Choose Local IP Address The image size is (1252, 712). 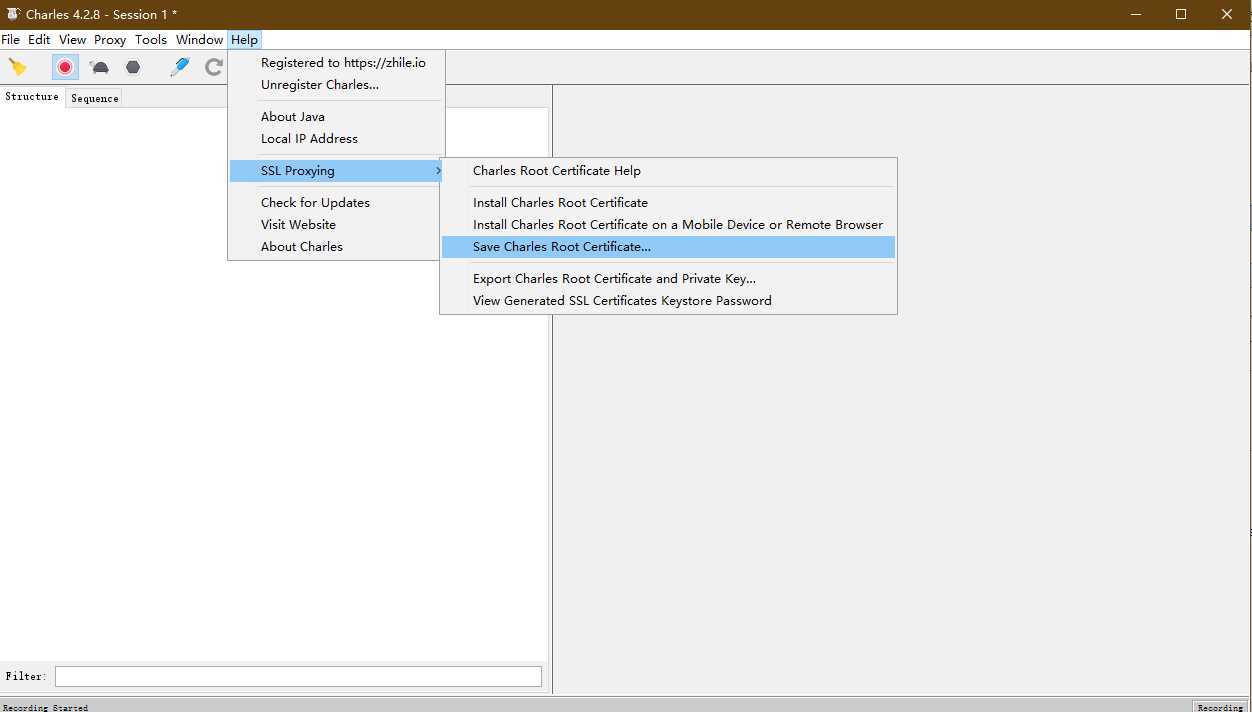pyautogui.click(x=336, y=139)
